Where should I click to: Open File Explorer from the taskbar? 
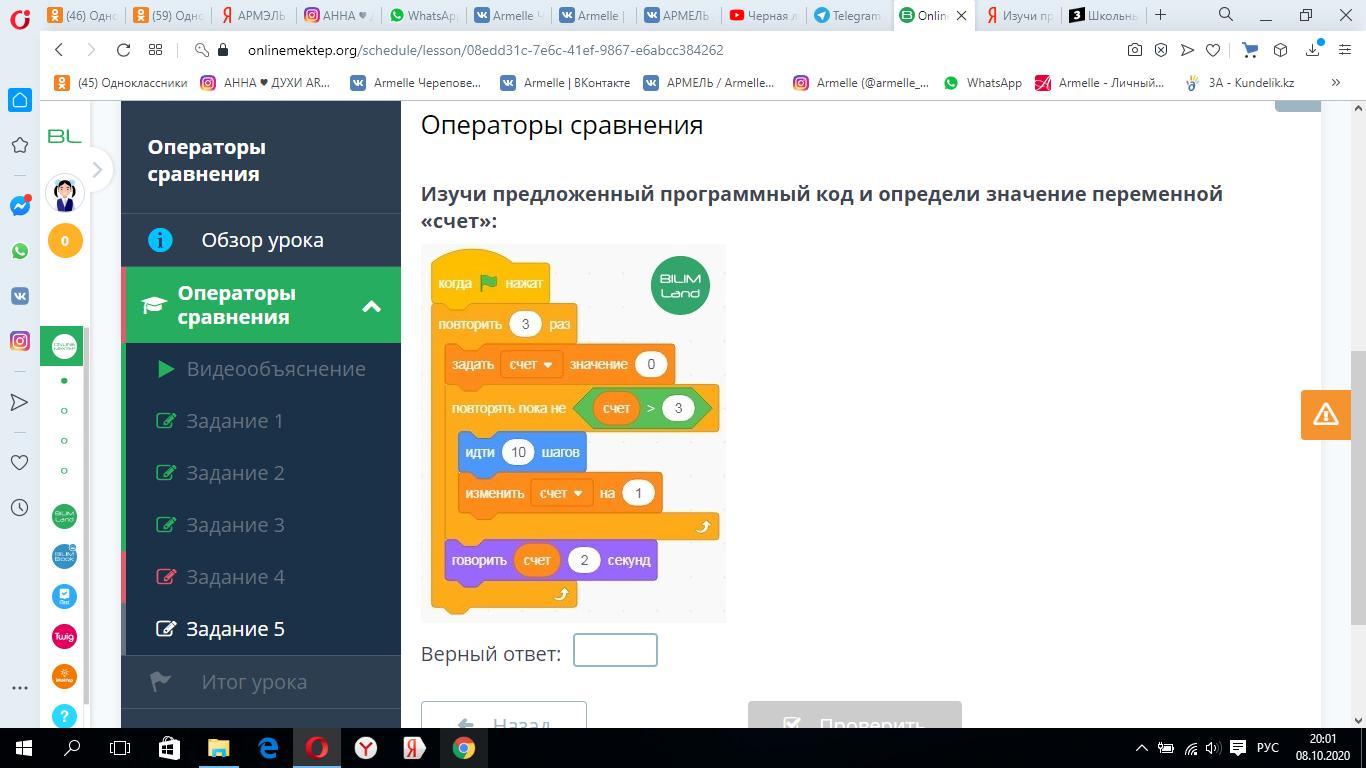218,748
